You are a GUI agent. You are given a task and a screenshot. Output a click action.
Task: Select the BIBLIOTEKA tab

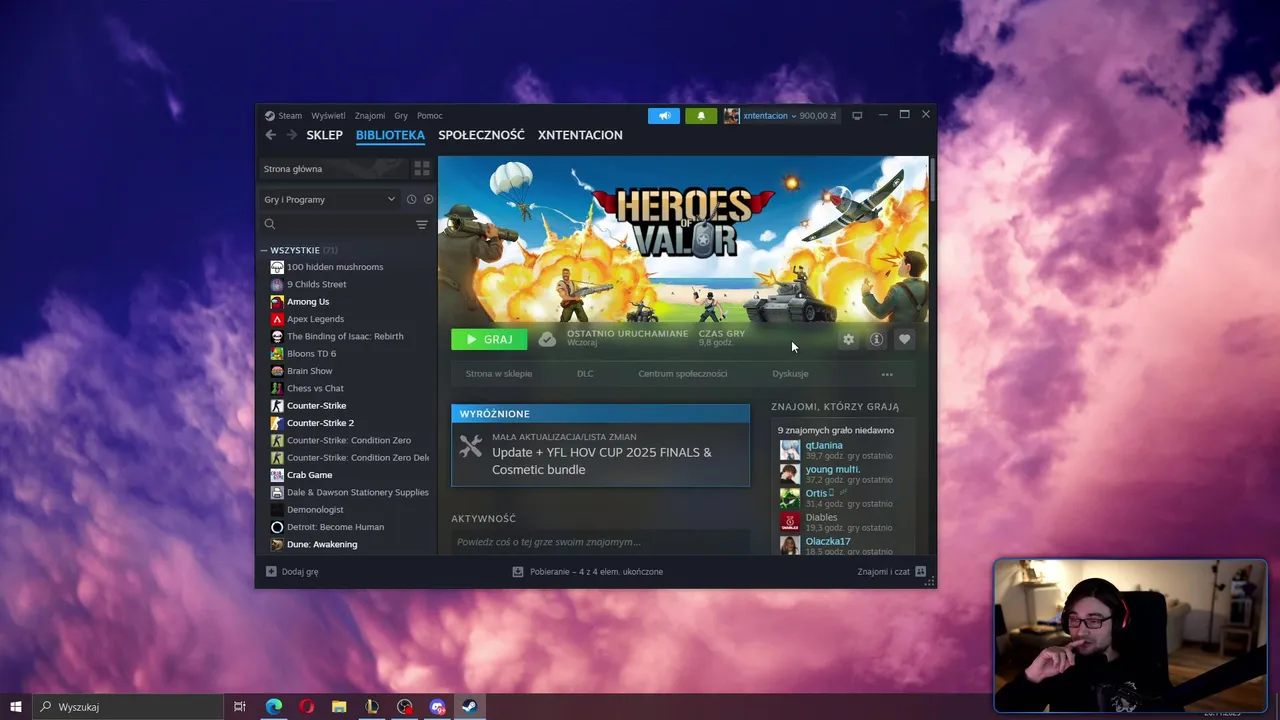tap(390, 135)
